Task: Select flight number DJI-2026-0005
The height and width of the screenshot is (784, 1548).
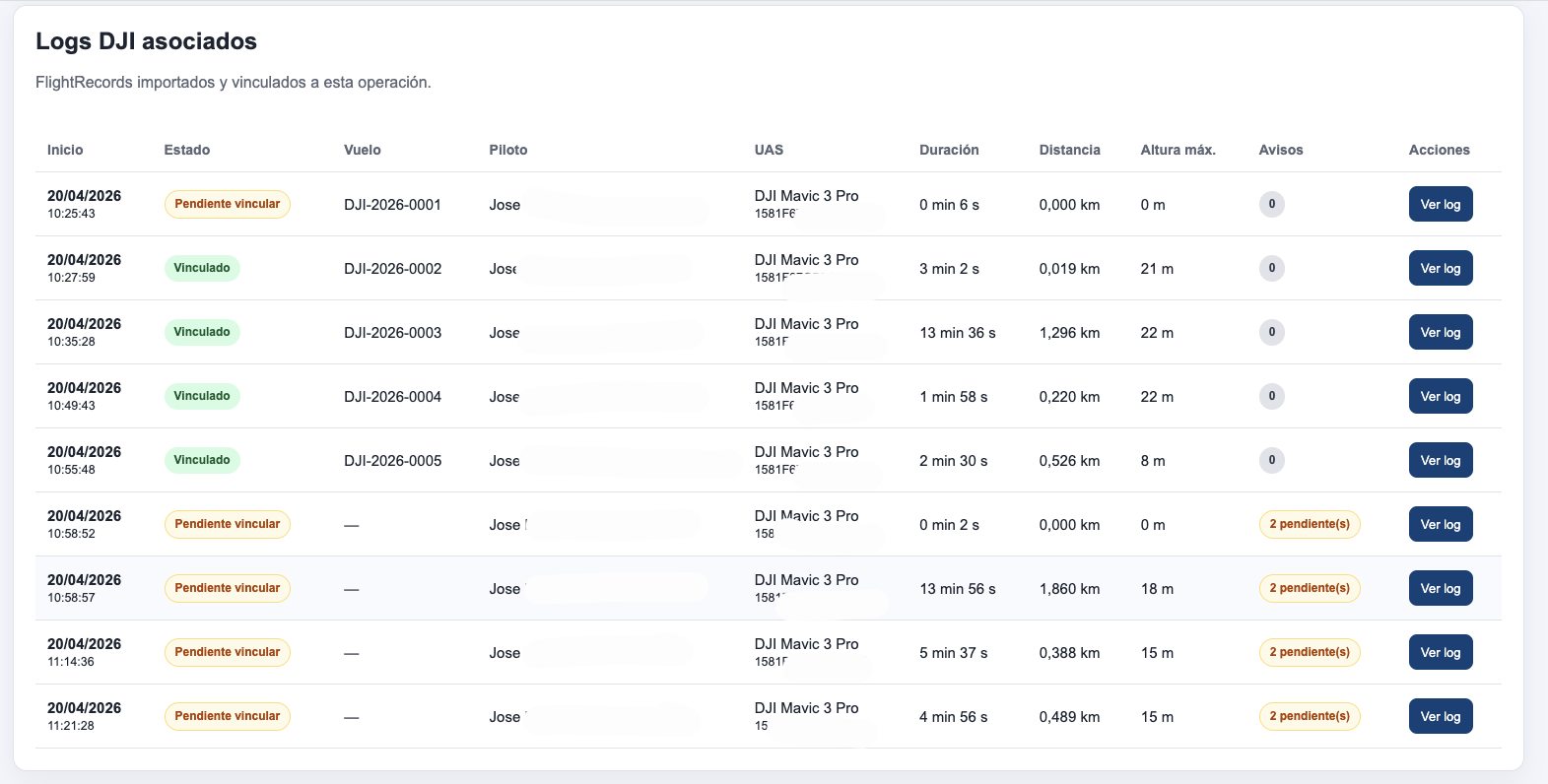Action: [392, 461]
